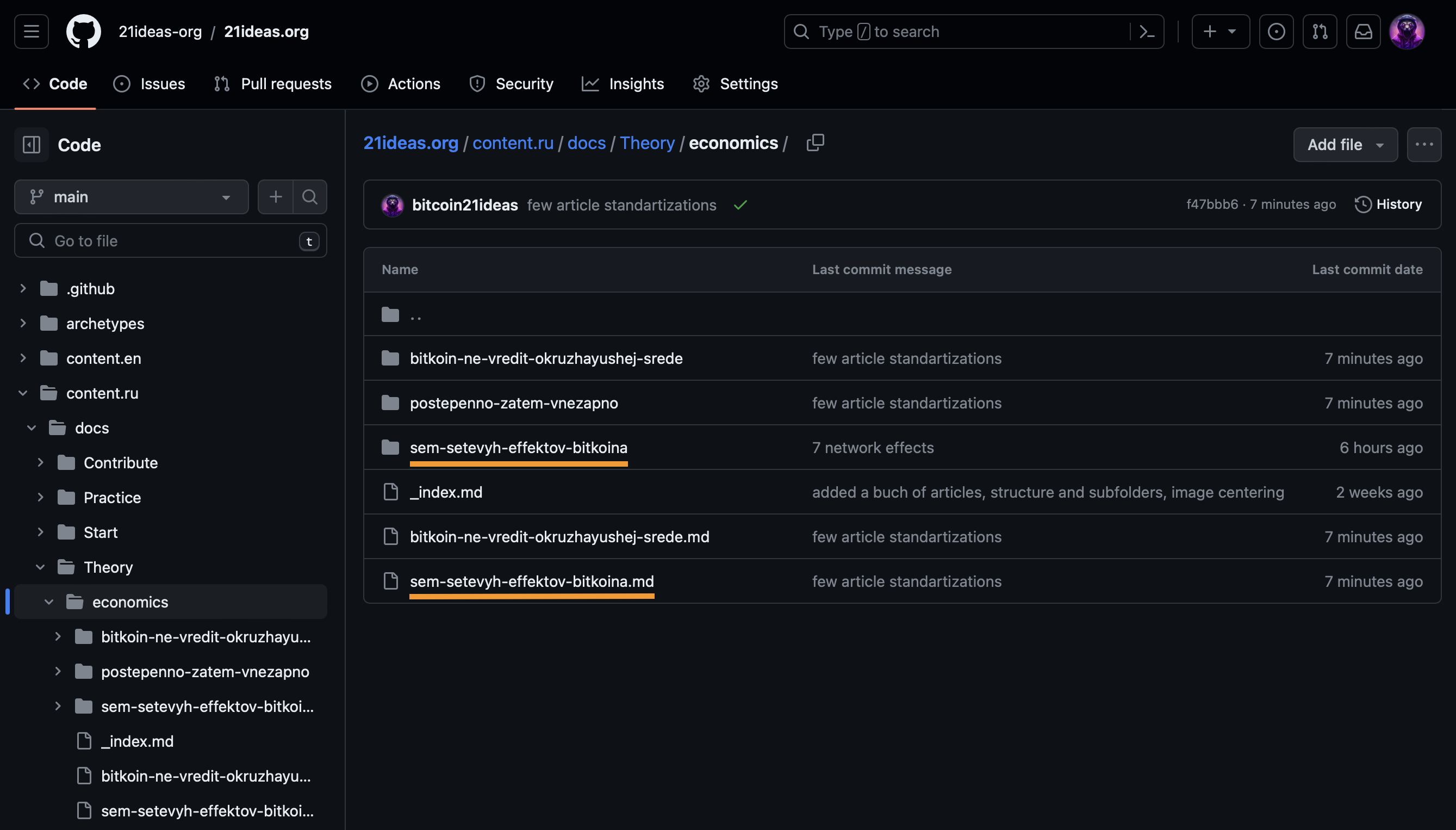Open the main branch selector dropdown

tap(131, 197)
